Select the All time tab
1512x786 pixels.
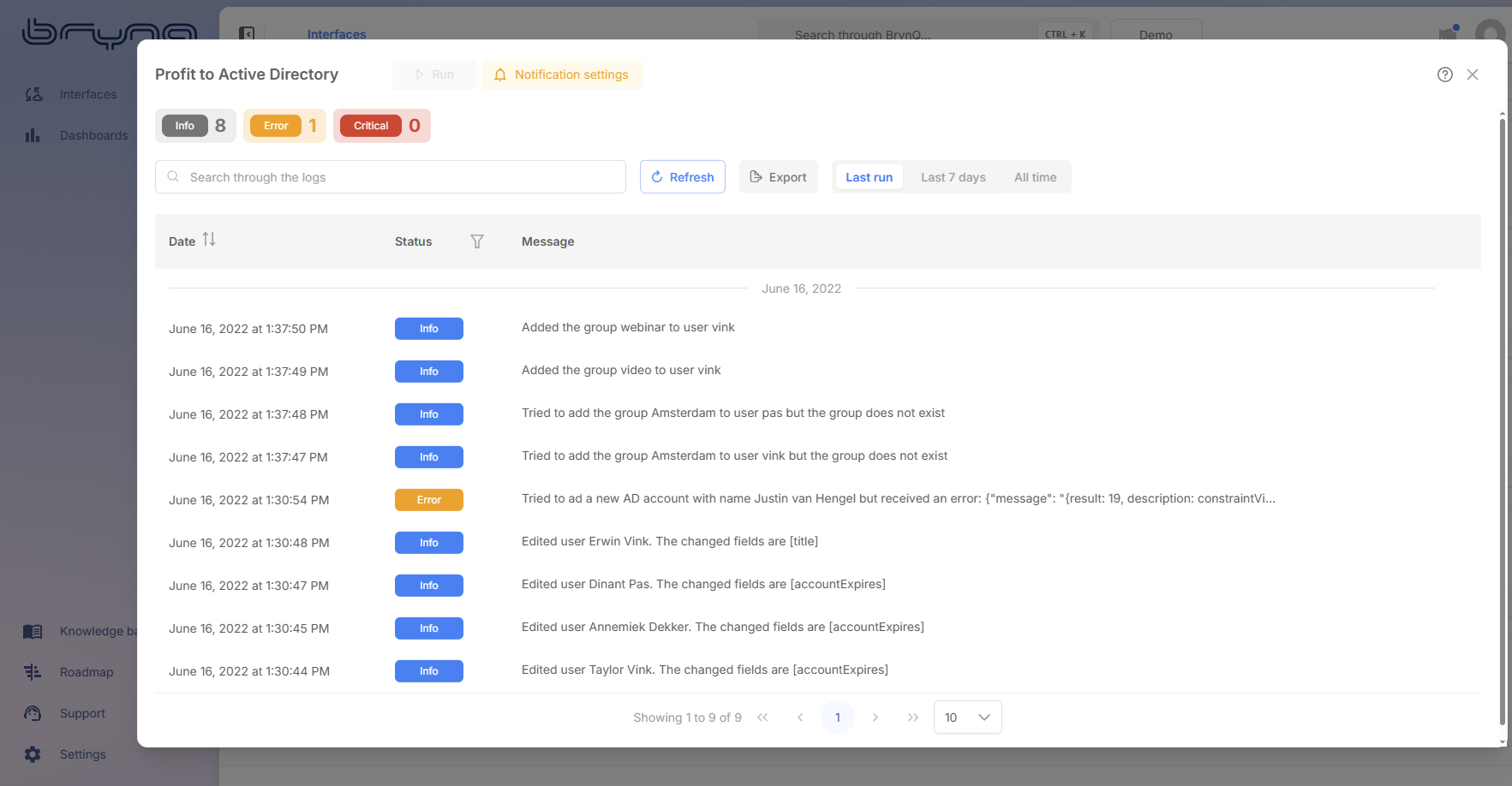[x=1035, y=177]
